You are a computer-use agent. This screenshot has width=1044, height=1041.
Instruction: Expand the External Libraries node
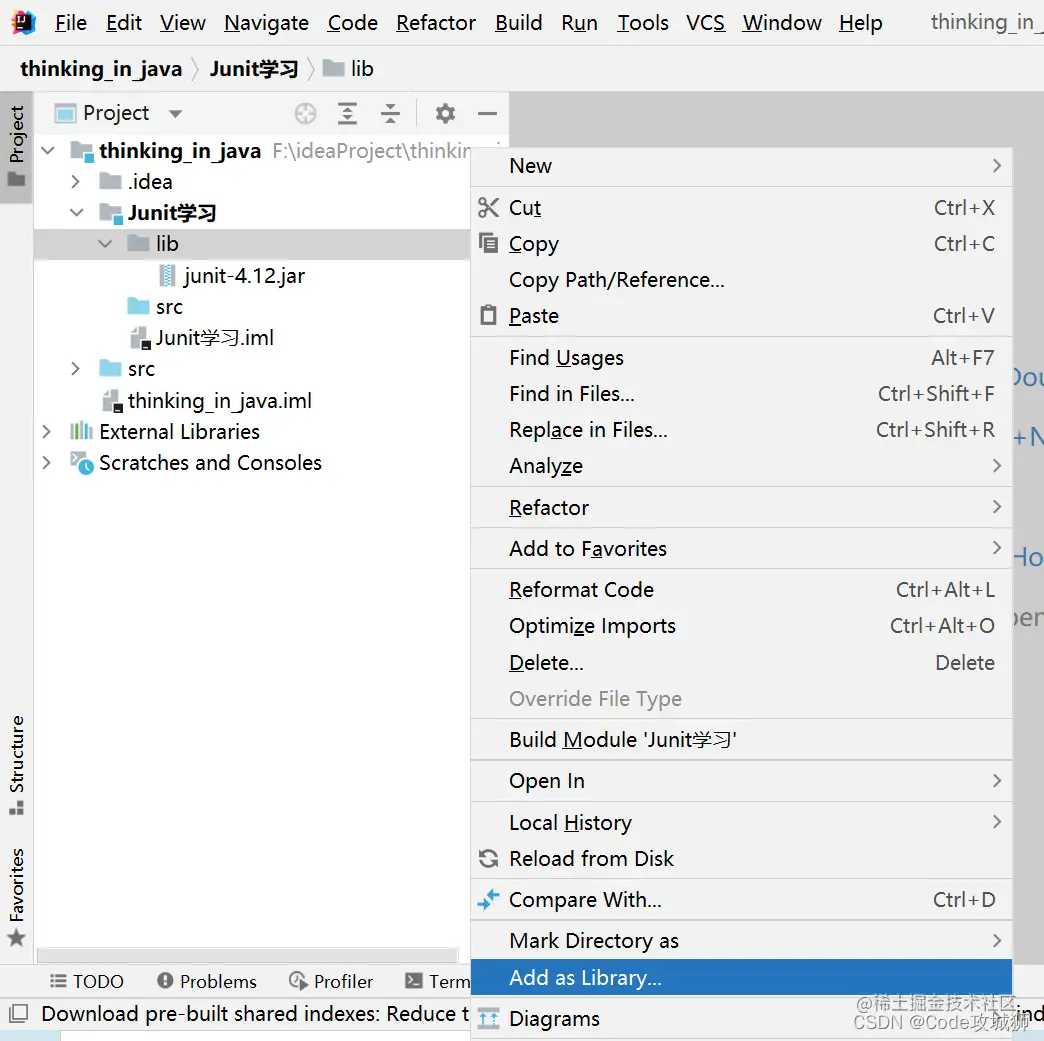[x=47, y=432]
